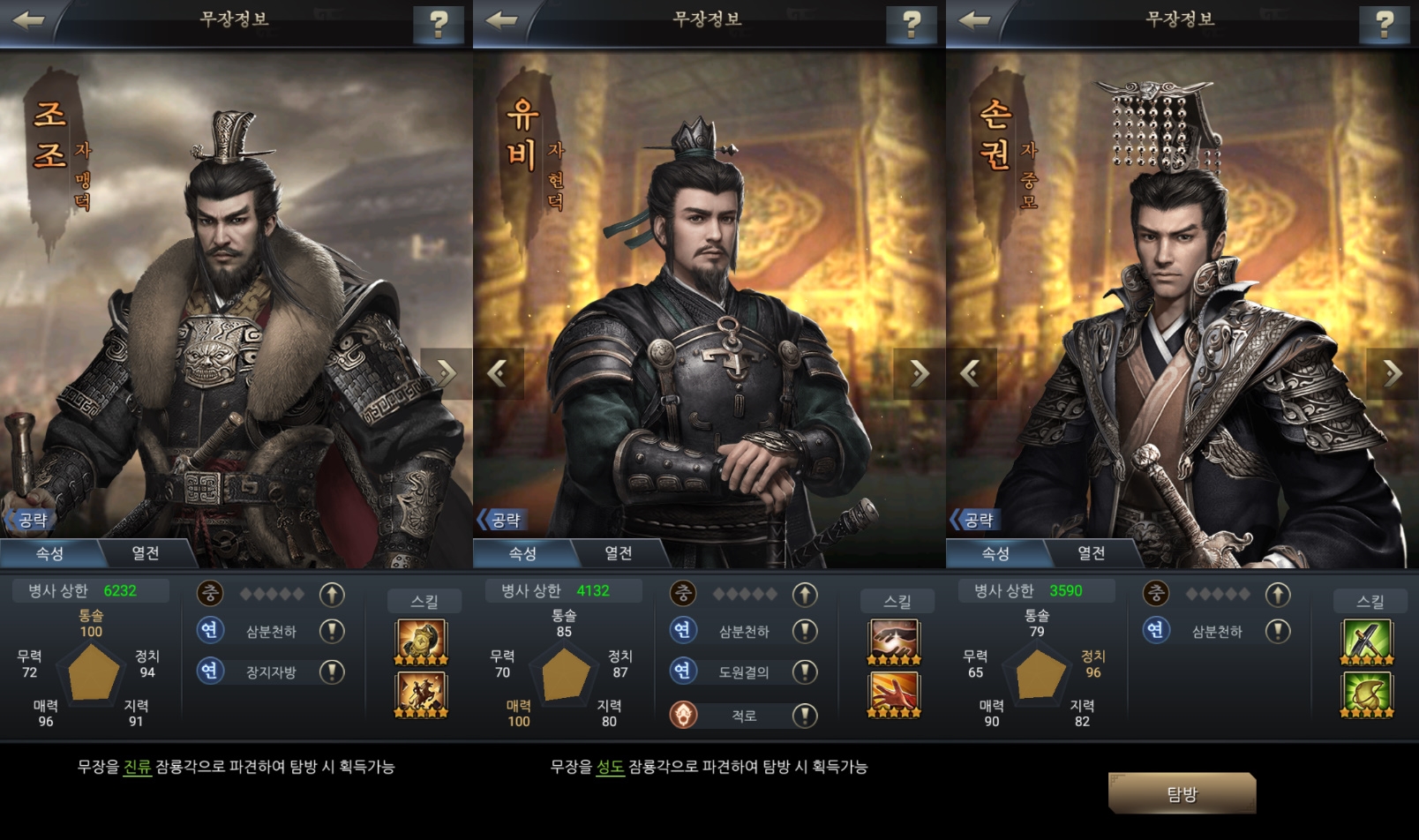Go to previous general from 유비
1419x840 pixels.
tap(498, 373)
